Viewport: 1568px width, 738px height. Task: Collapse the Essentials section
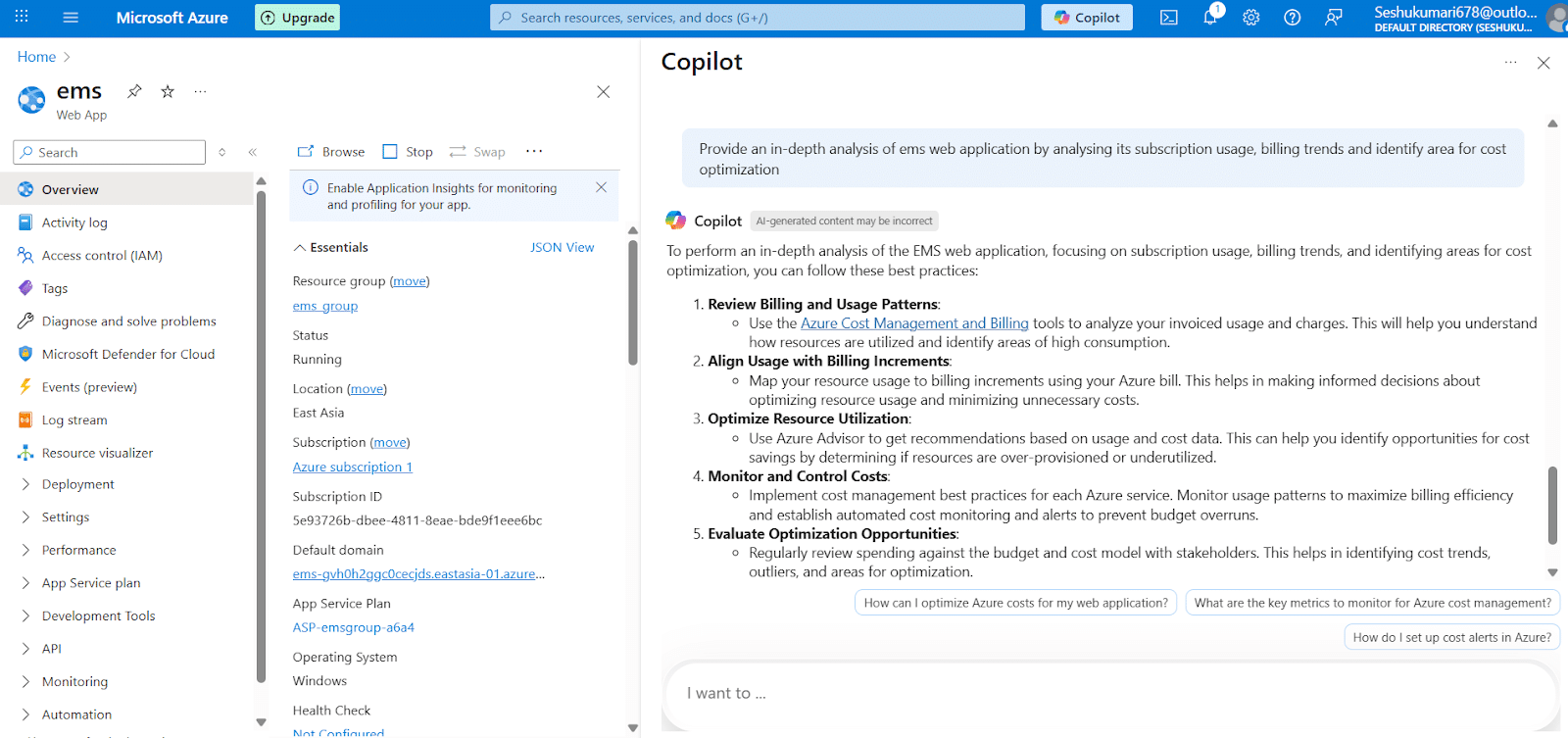330,247
